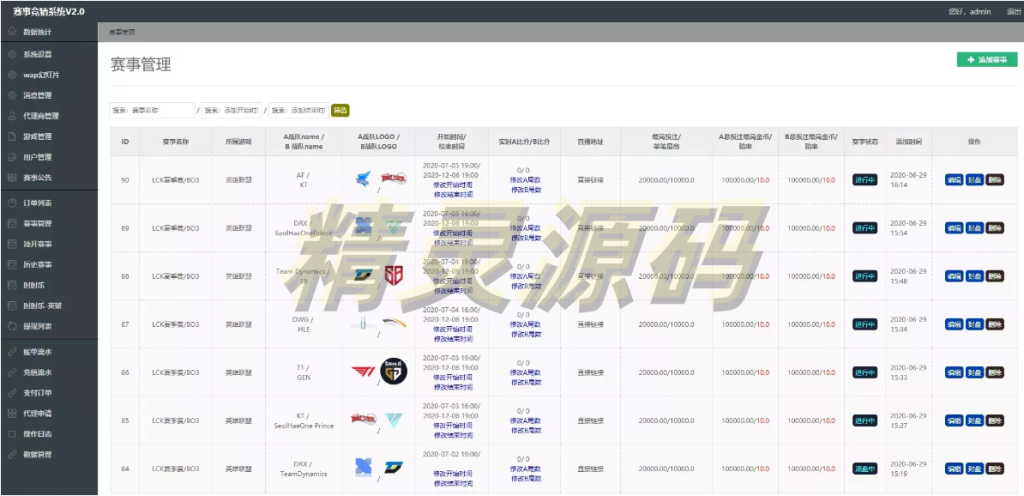The height and width of the screenshot is (496, 1024).
Task: Click the link icon beside 充值流水
Action: pyautogui.click(x=12, y=373)
